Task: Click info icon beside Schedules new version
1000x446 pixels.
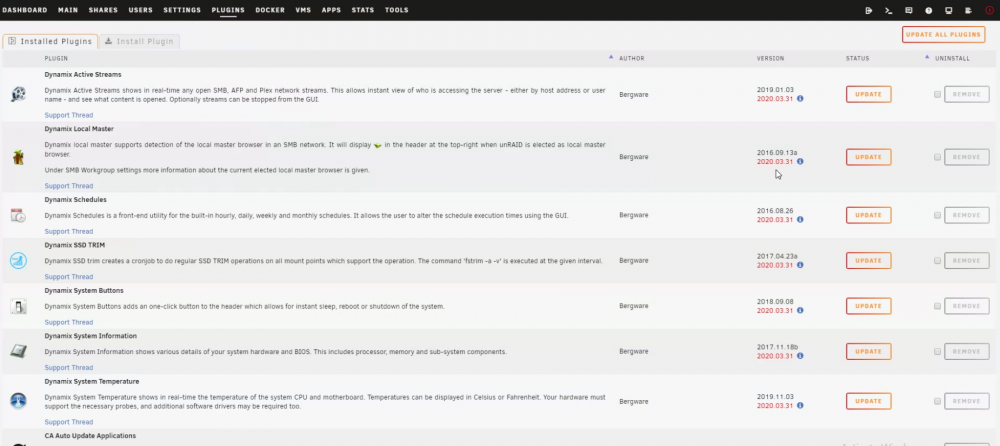Action: (800, 219)
